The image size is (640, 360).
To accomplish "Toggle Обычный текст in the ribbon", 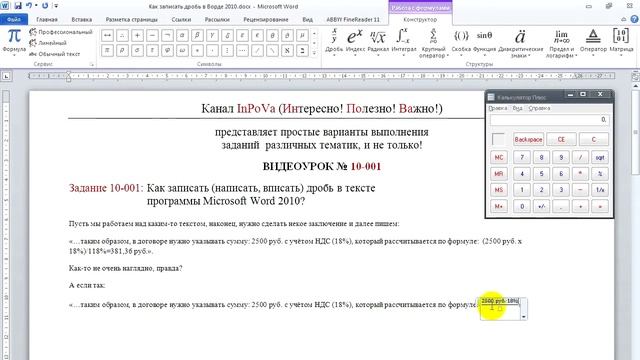I will 55,54.
